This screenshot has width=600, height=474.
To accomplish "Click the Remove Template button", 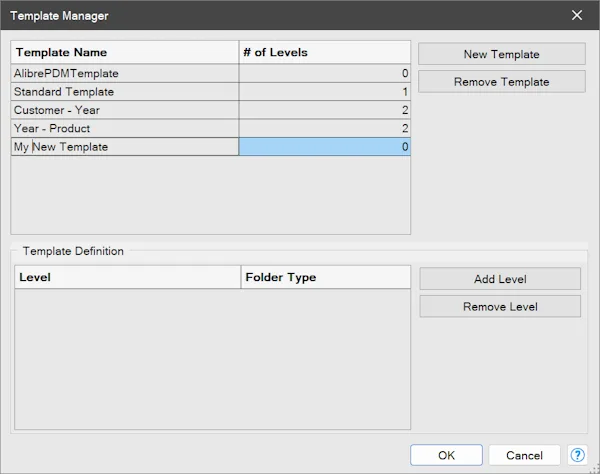I will [501, 81].
